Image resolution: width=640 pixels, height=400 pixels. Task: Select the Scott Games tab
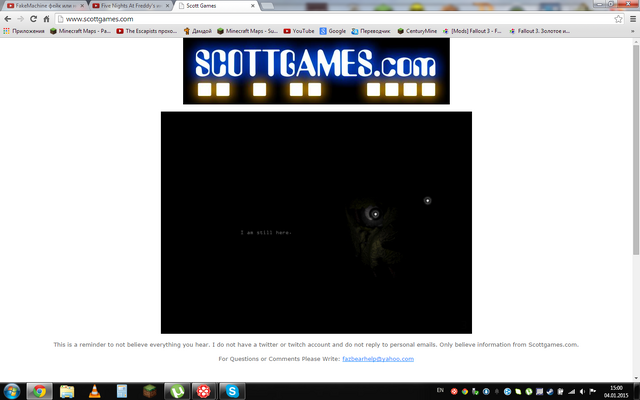click(x=216, y=6)
